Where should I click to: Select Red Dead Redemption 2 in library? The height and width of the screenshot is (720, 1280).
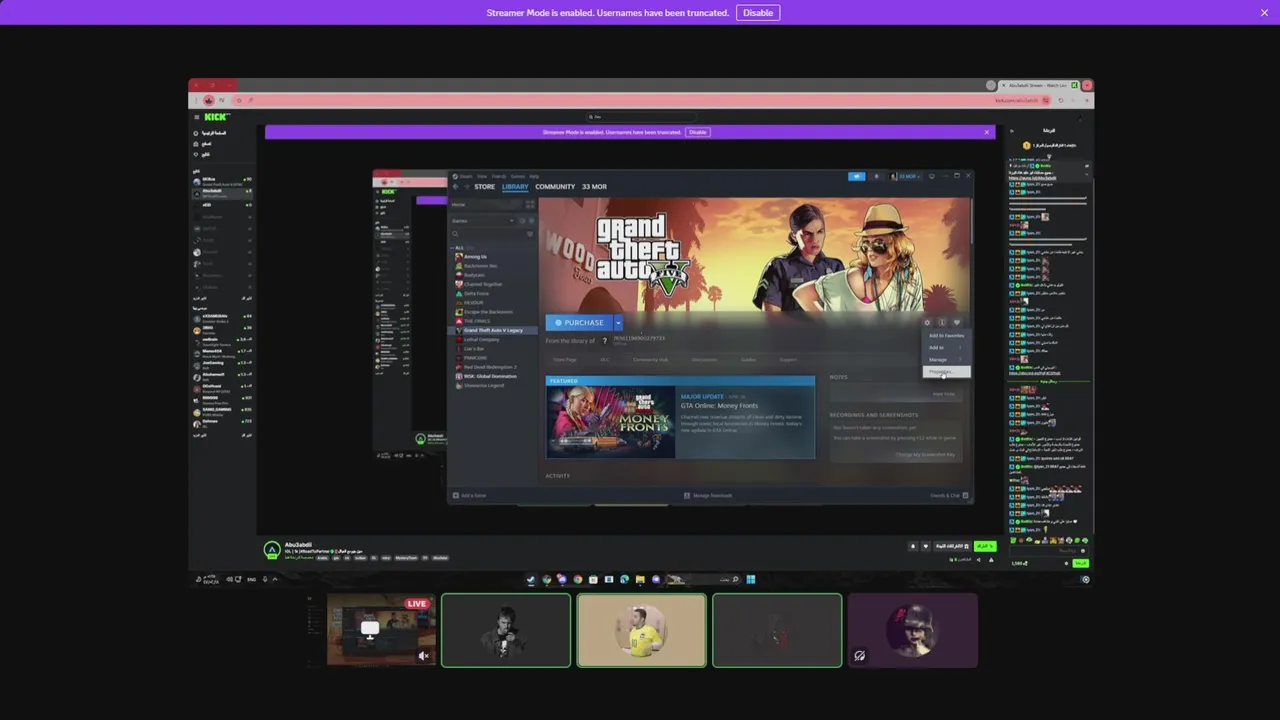tap(488, 367)
